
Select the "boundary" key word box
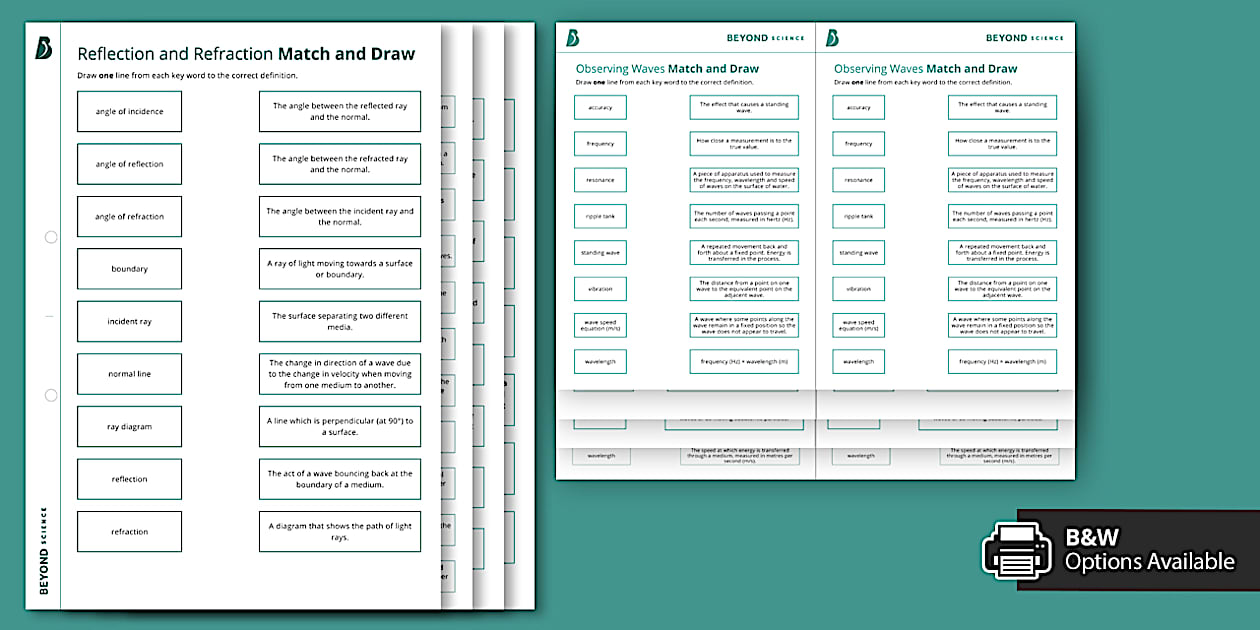click(x=129, y=268)
